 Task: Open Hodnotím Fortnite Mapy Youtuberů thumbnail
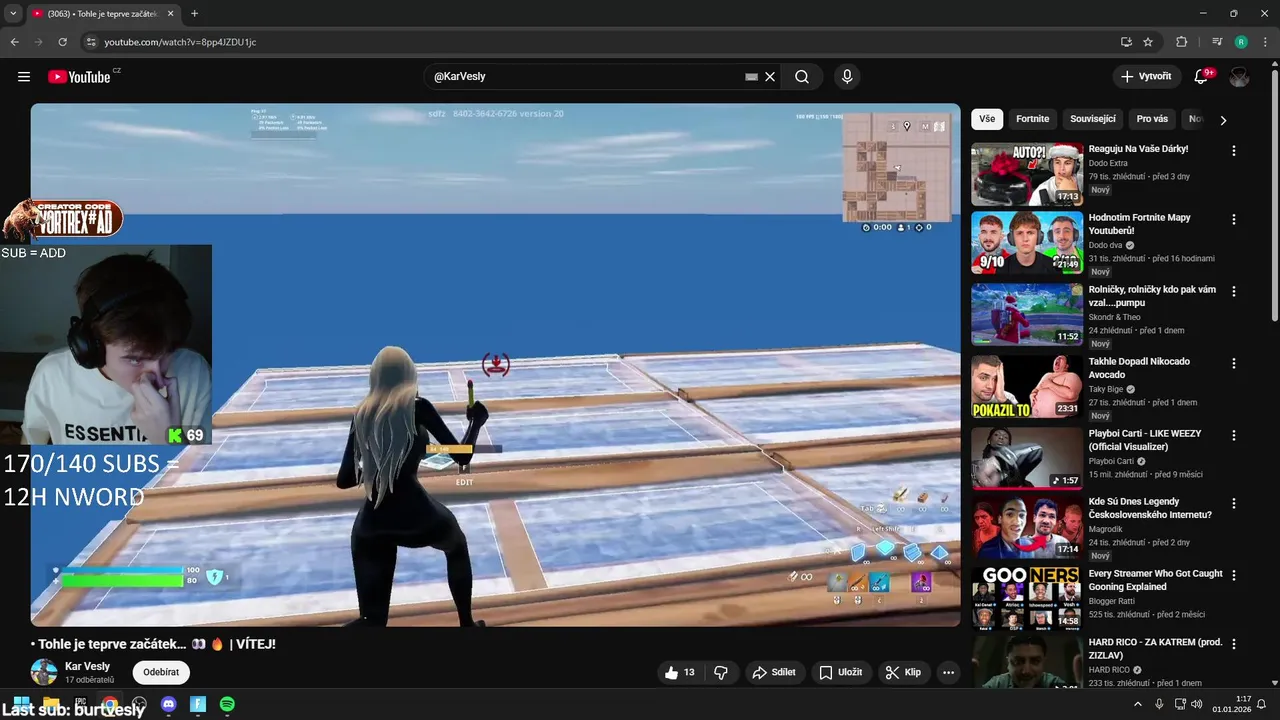pyautogui.click(x=1027, y=243)
